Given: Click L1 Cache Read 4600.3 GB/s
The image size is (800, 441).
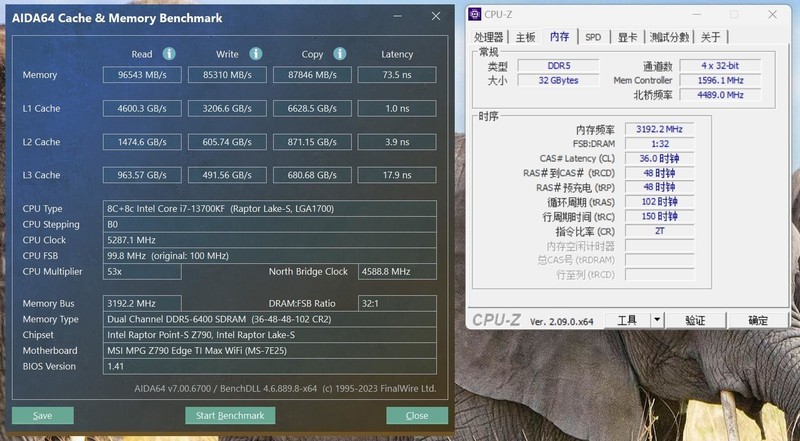Looking at the screenshot, I should (142, 108).
